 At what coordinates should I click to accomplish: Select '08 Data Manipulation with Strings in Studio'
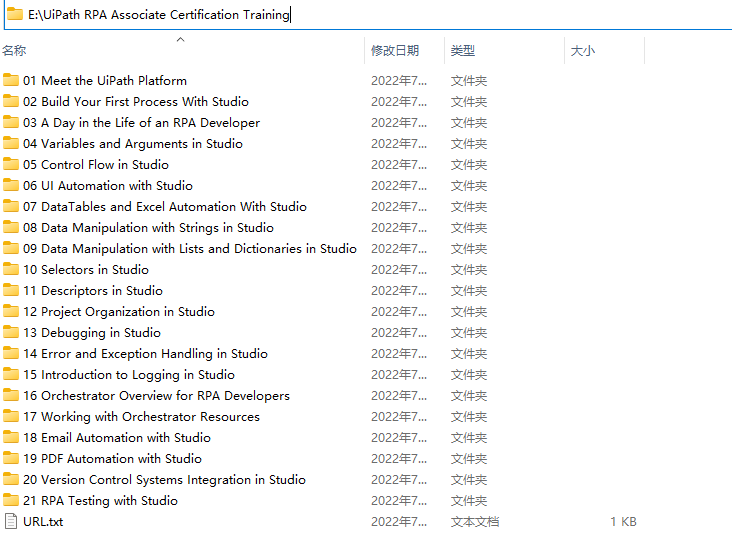(148, 227)
